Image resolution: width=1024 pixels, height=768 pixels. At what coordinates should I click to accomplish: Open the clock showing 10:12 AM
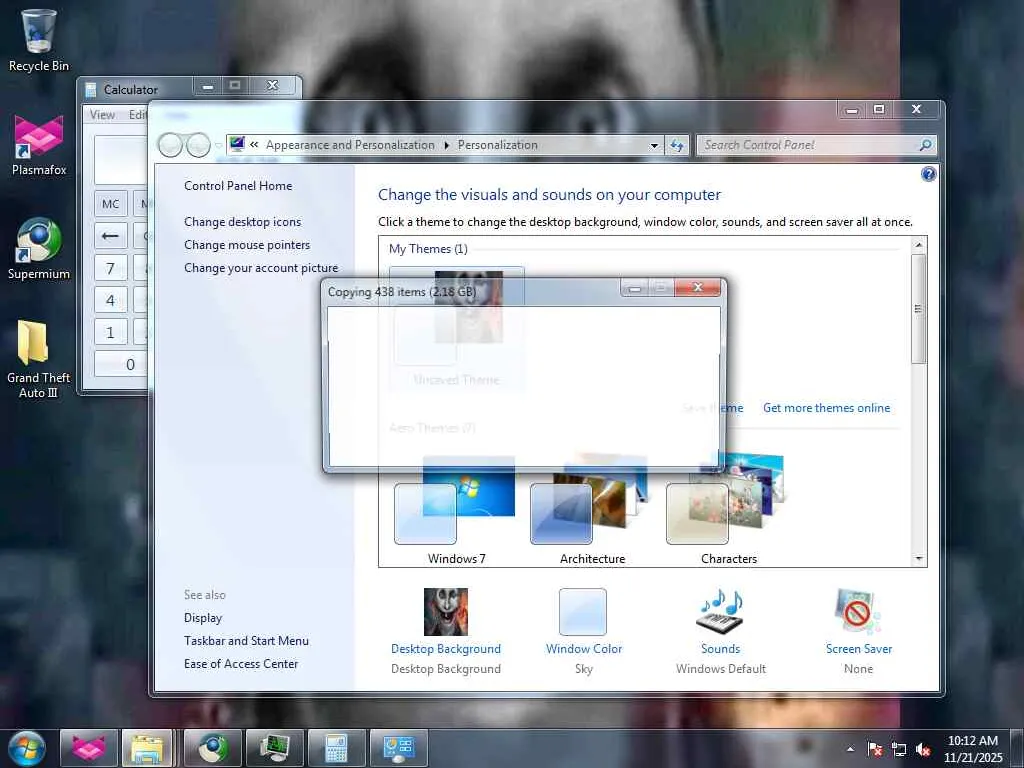(972, 748)
